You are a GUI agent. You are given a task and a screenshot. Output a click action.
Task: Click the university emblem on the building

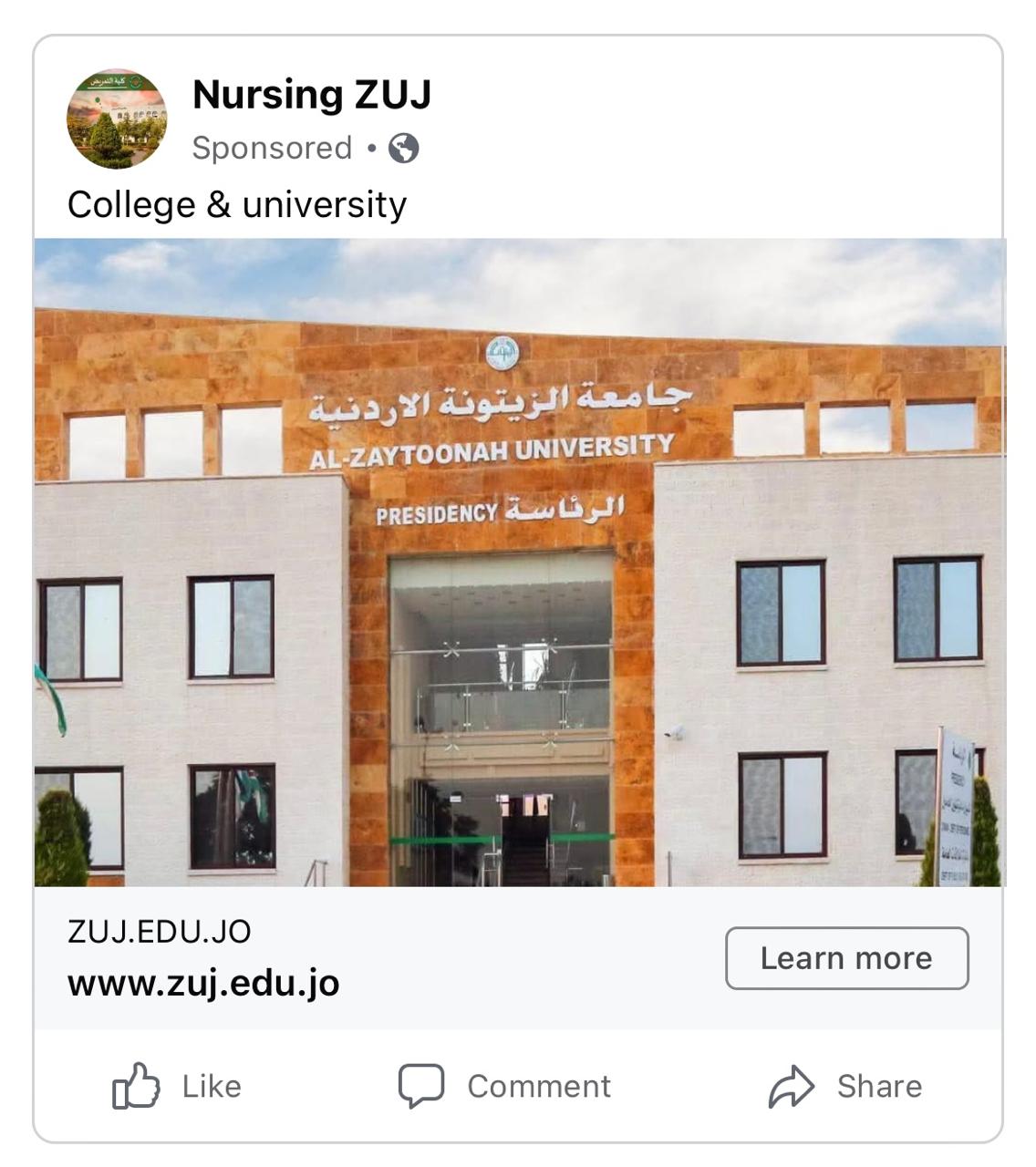502,353
